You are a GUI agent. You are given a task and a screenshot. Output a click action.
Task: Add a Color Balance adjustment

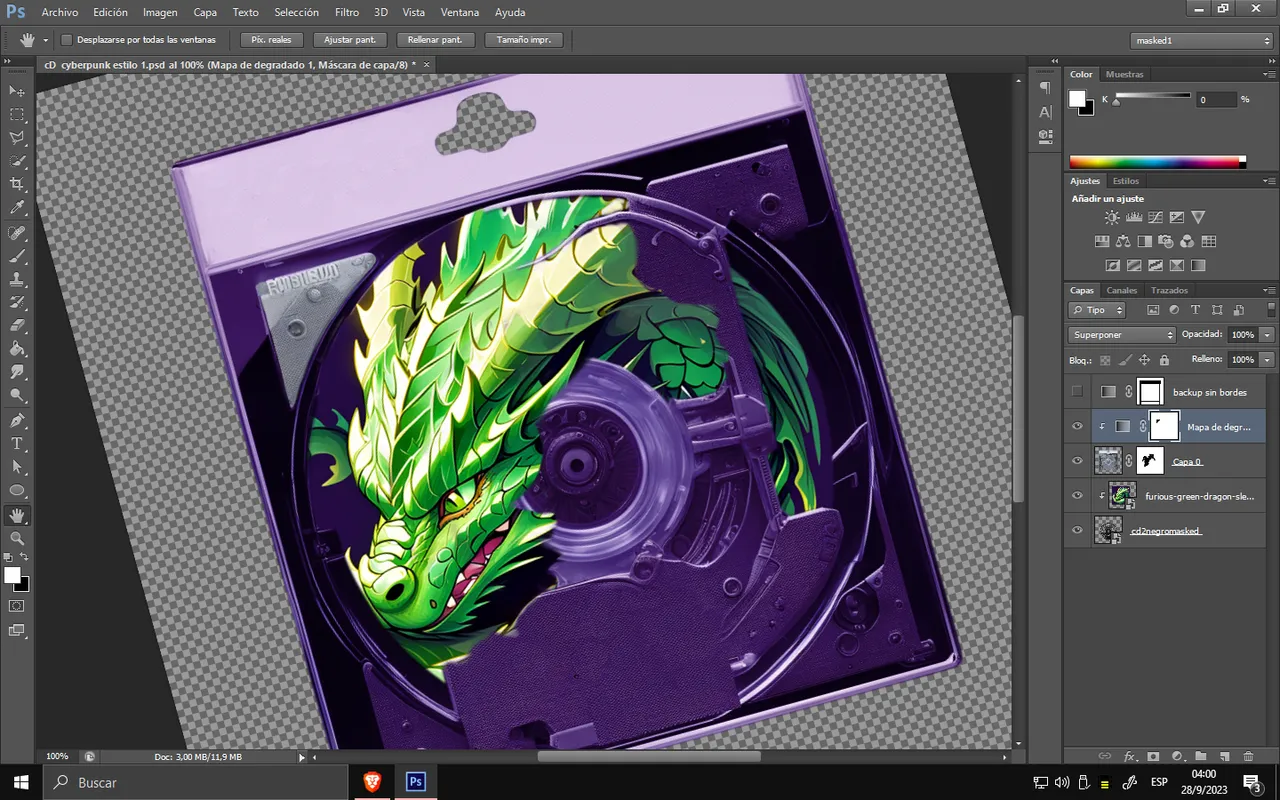tap(1122, 241)
